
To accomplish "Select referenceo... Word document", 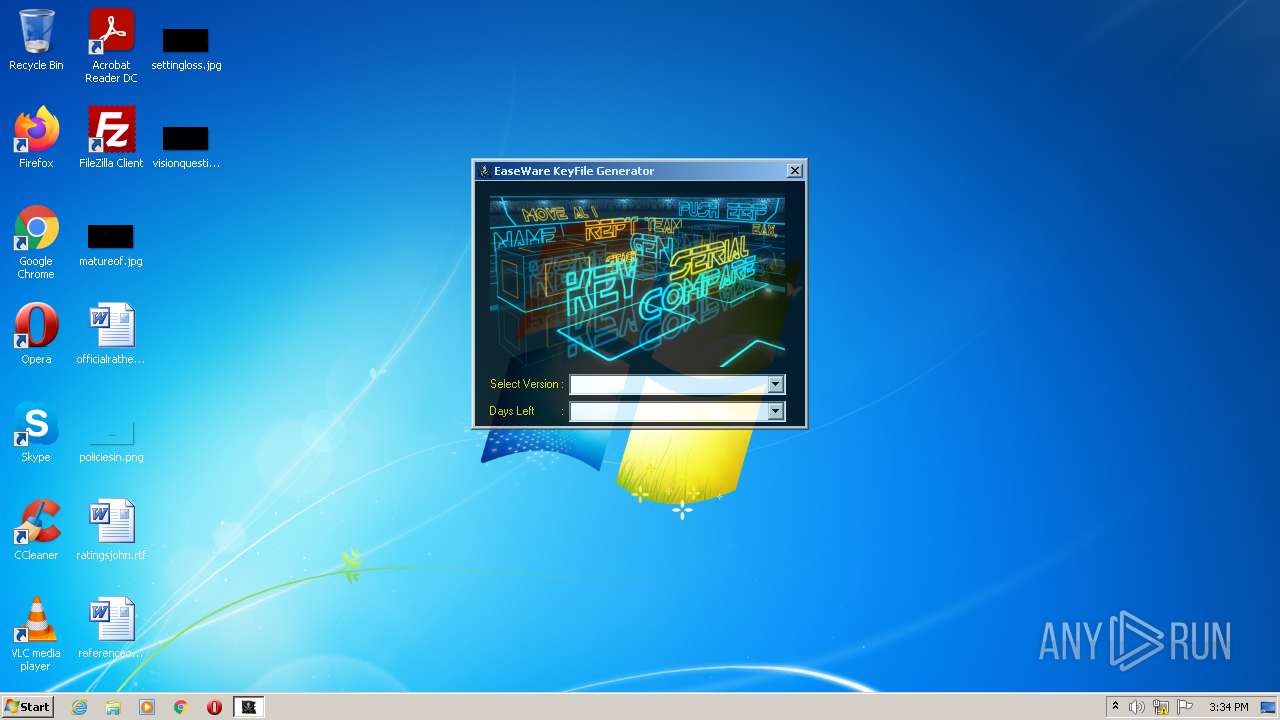I will tap(111, 628).
